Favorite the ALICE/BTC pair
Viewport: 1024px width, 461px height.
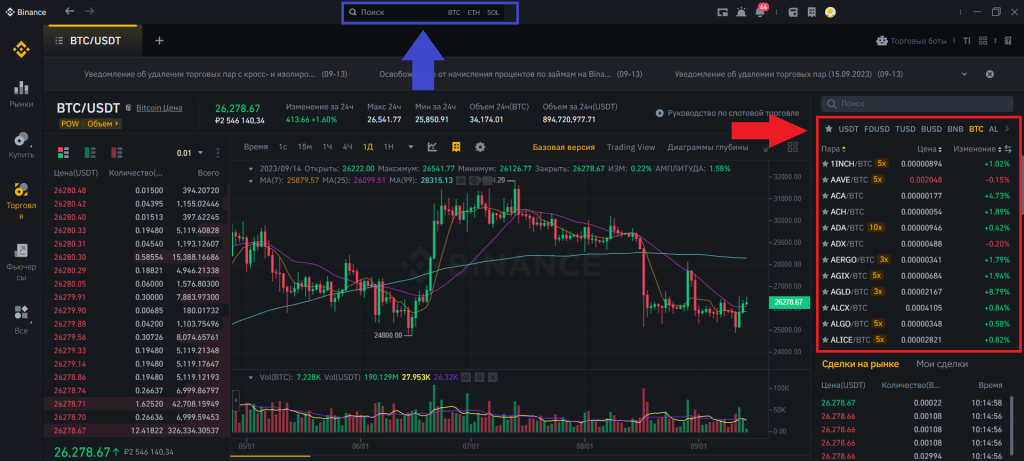pyautogui.click(x=825, y=340)
